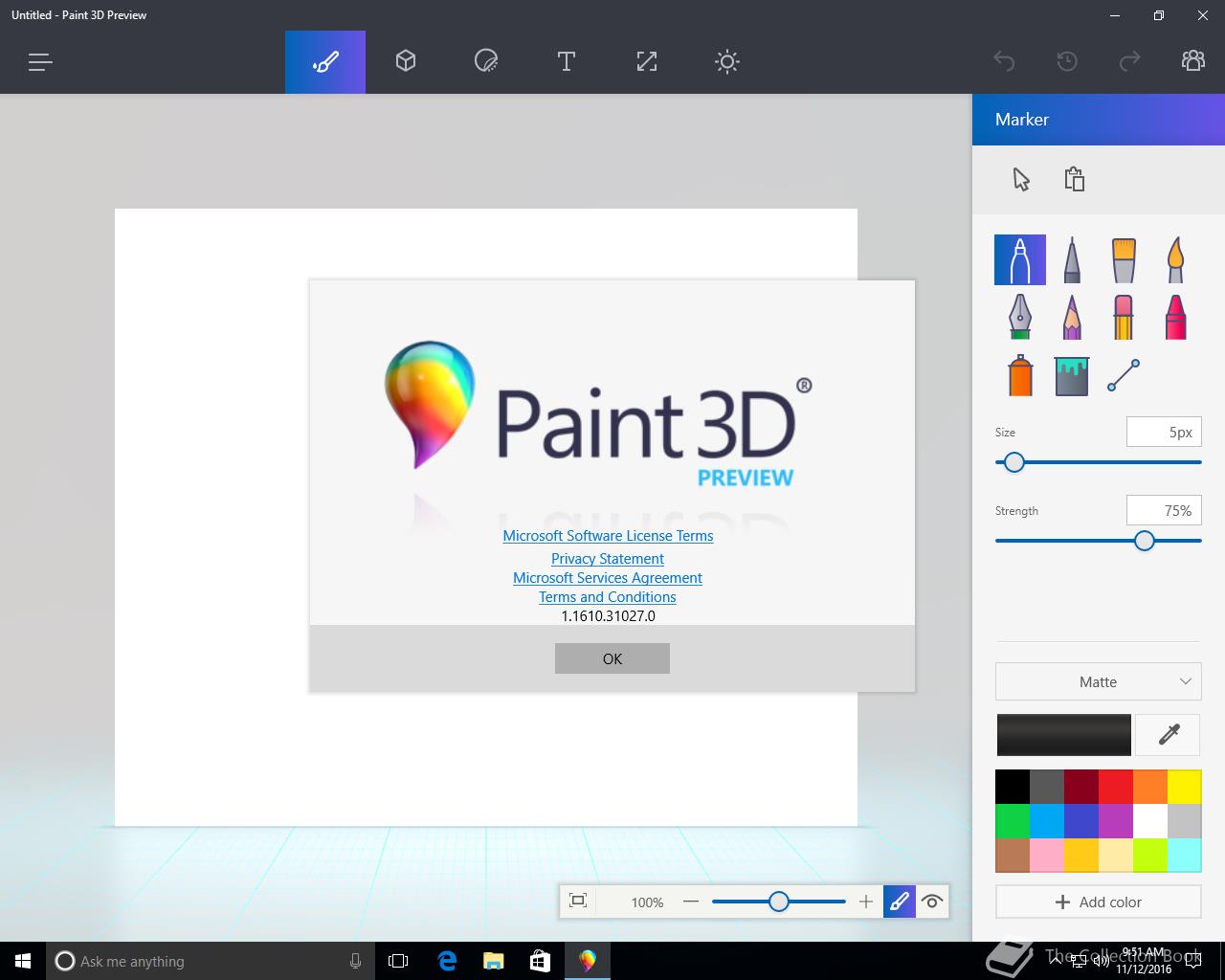Open the Terms and Conditions link
This screenshot has height=980, width=1225.
(x=608, y=597)
